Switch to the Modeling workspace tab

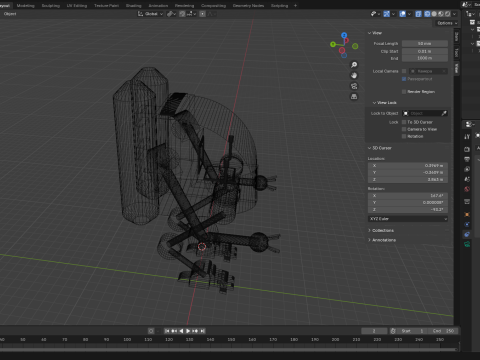(x=25, y=5)
